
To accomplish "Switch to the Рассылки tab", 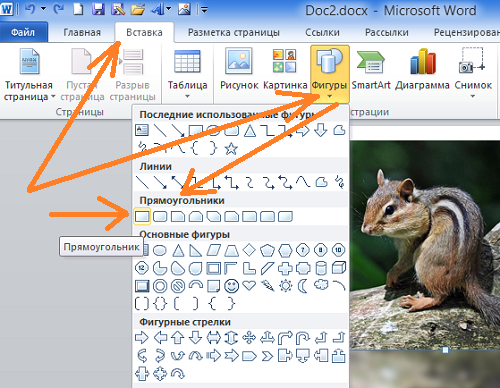I will pyautogui.click(x=387, y=32).
